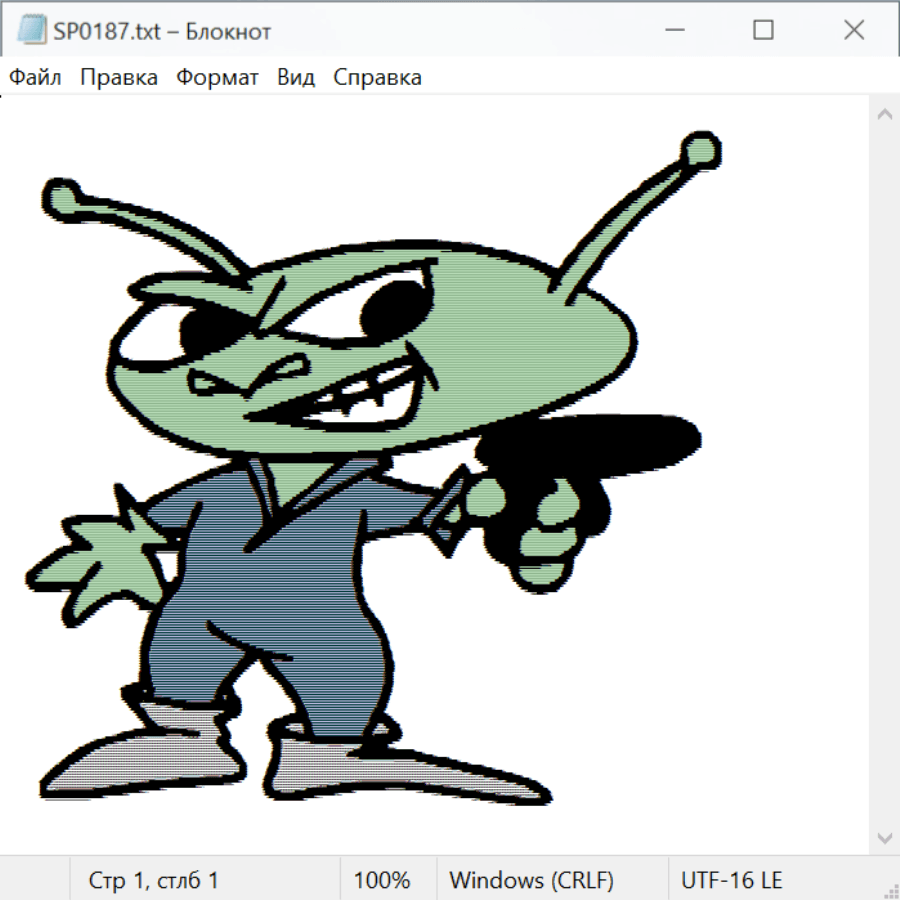Click the UTF-16 LE encoding label

tap(731, 881)
